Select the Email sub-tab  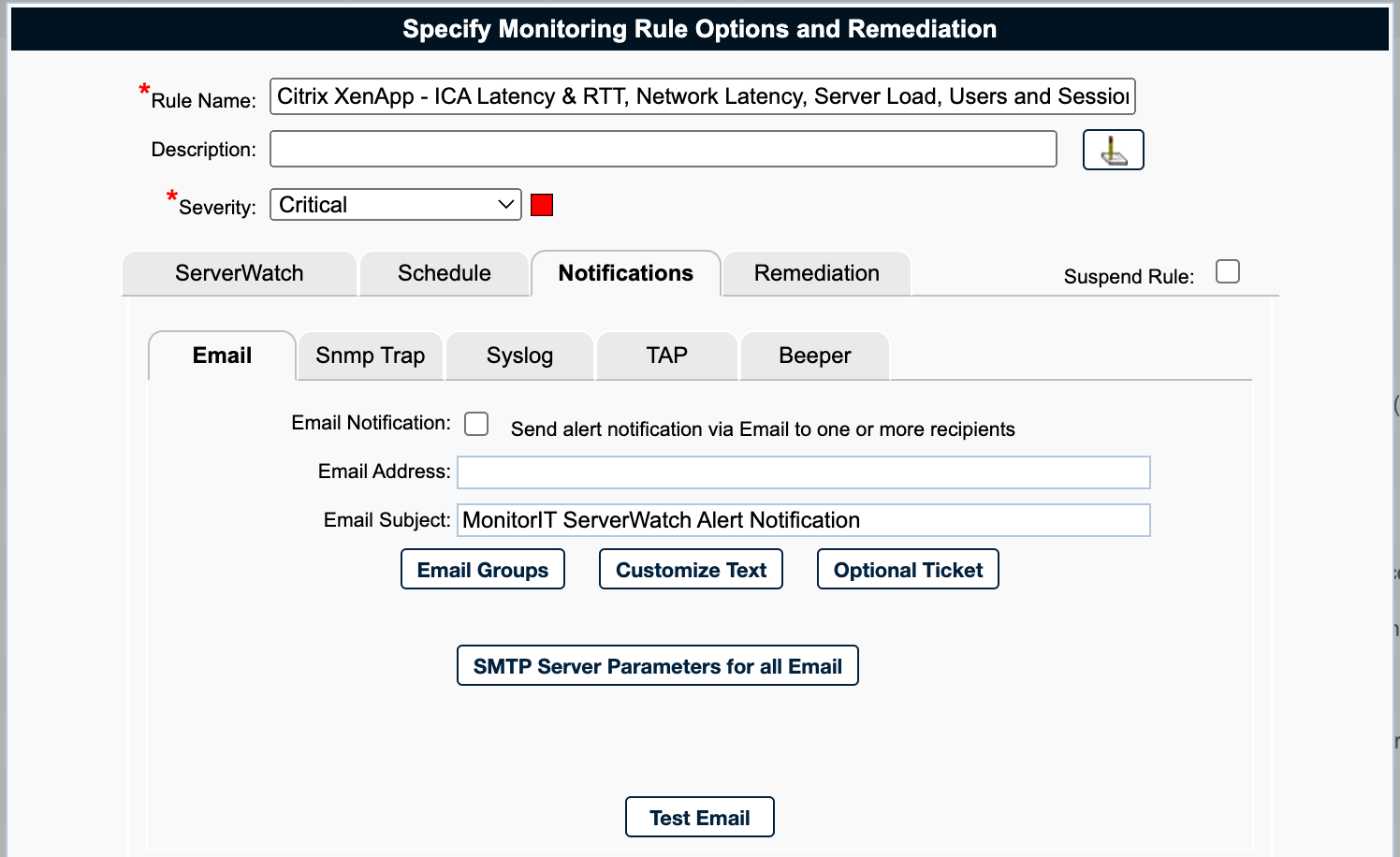pyautogui.click(x=222, y=356)
